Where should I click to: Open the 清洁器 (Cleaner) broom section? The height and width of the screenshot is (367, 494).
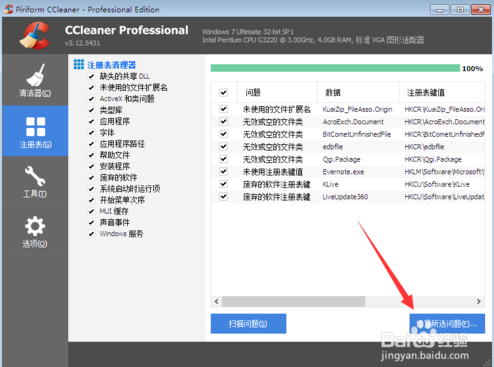(35, 80)
